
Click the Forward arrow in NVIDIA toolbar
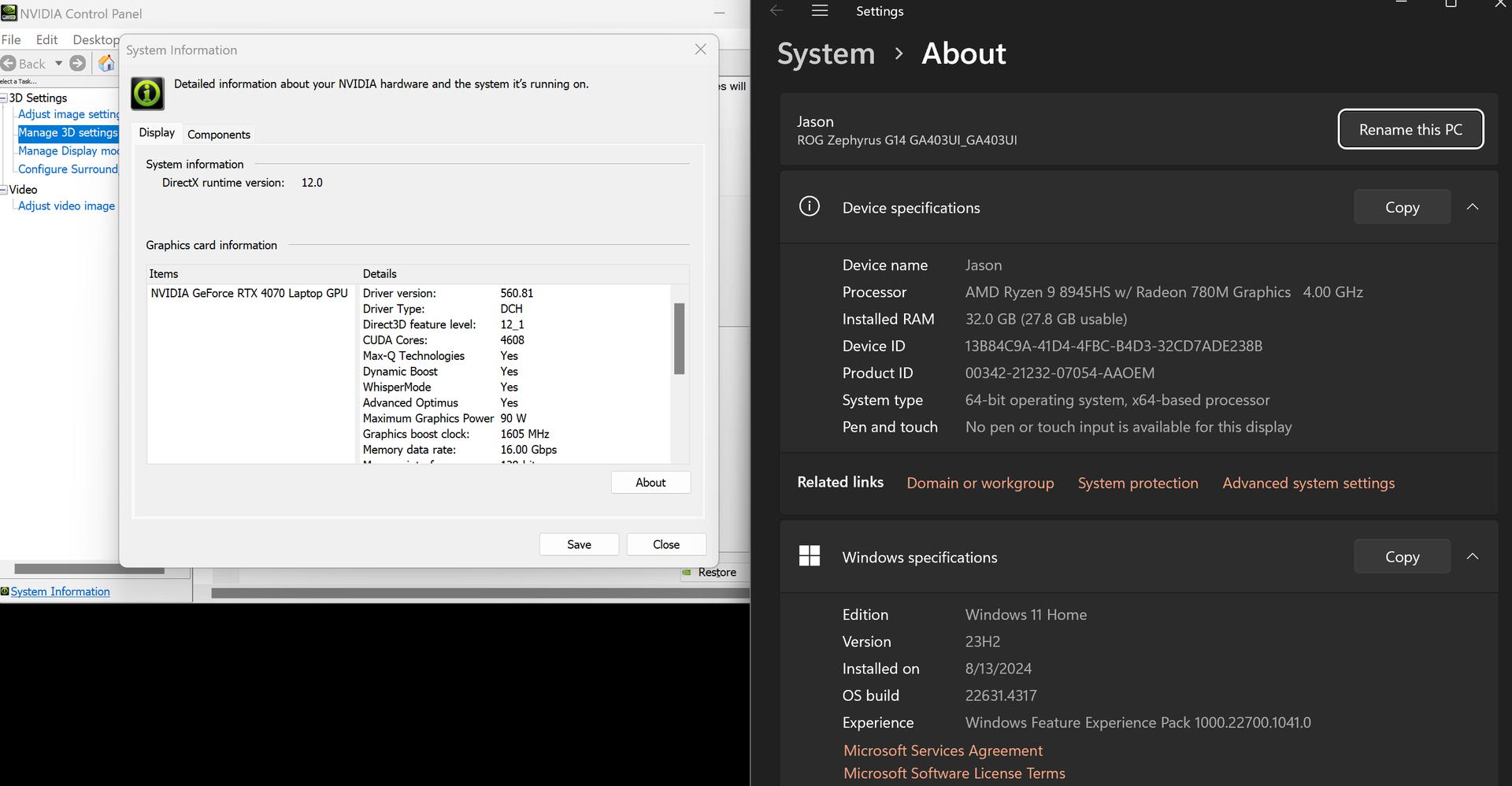pyautogui.click(x=77, y=64)
